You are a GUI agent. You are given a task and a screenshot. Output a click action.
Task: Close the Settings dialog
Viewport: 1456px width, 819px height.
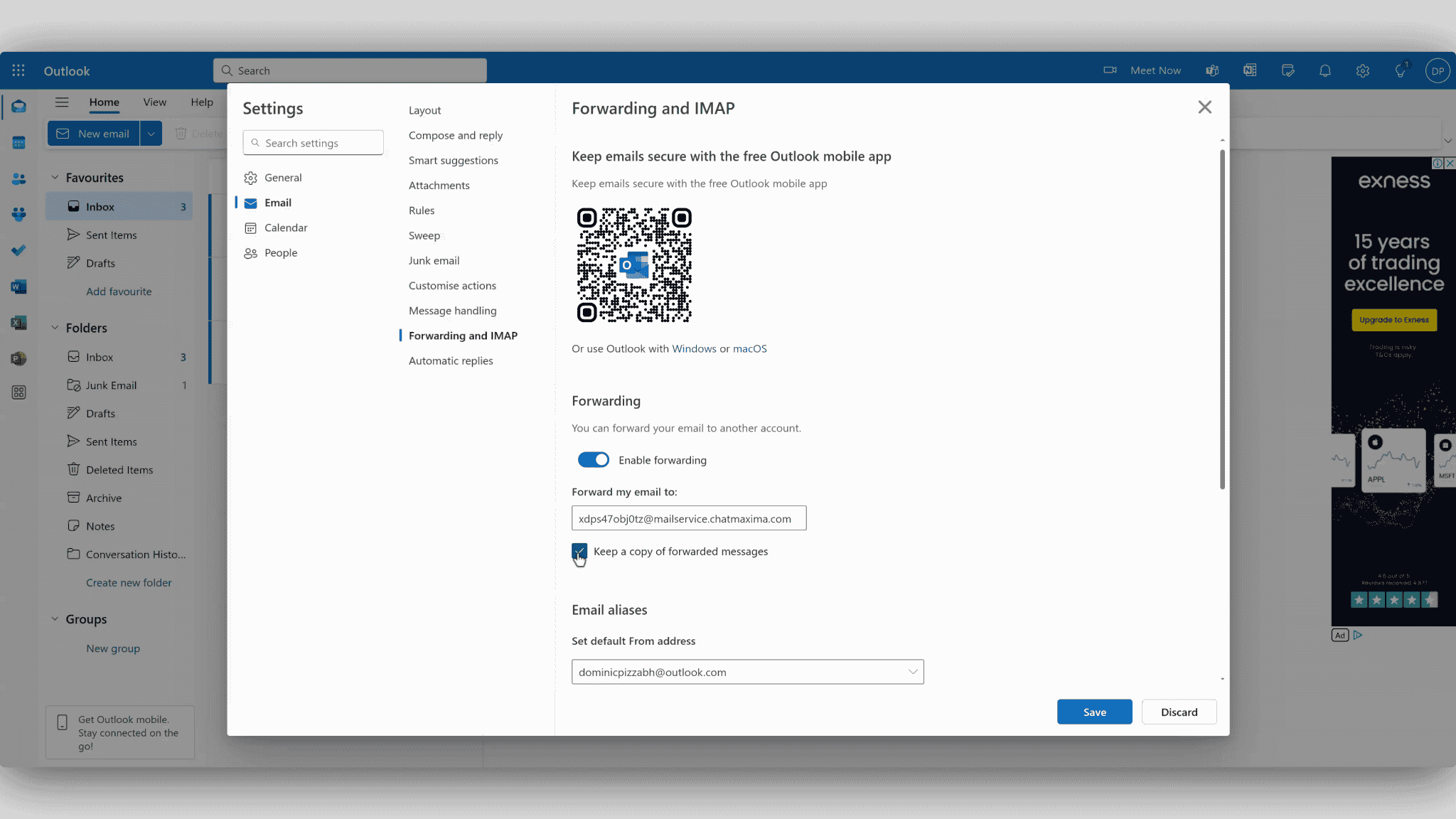pos(1204,107)
